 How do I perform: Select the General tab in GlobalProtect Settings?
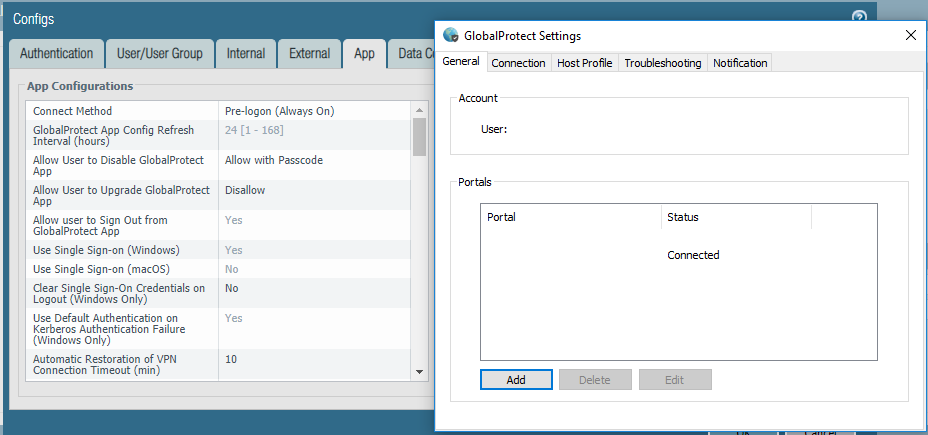[461, 61]
